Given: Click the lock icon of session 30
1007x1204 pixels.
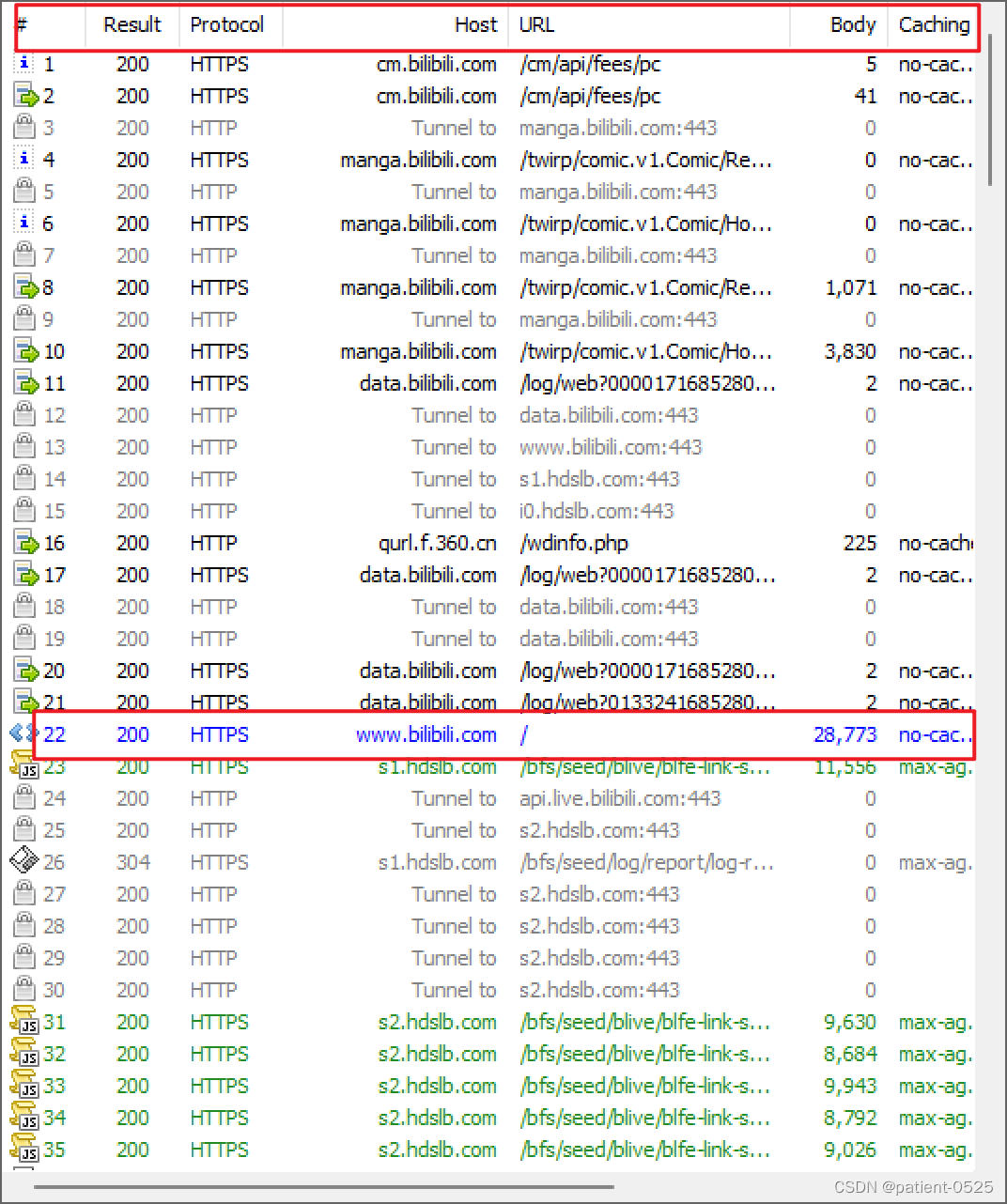Looking at the screenshot, I should pyautogui.click(x=24, y=989).
